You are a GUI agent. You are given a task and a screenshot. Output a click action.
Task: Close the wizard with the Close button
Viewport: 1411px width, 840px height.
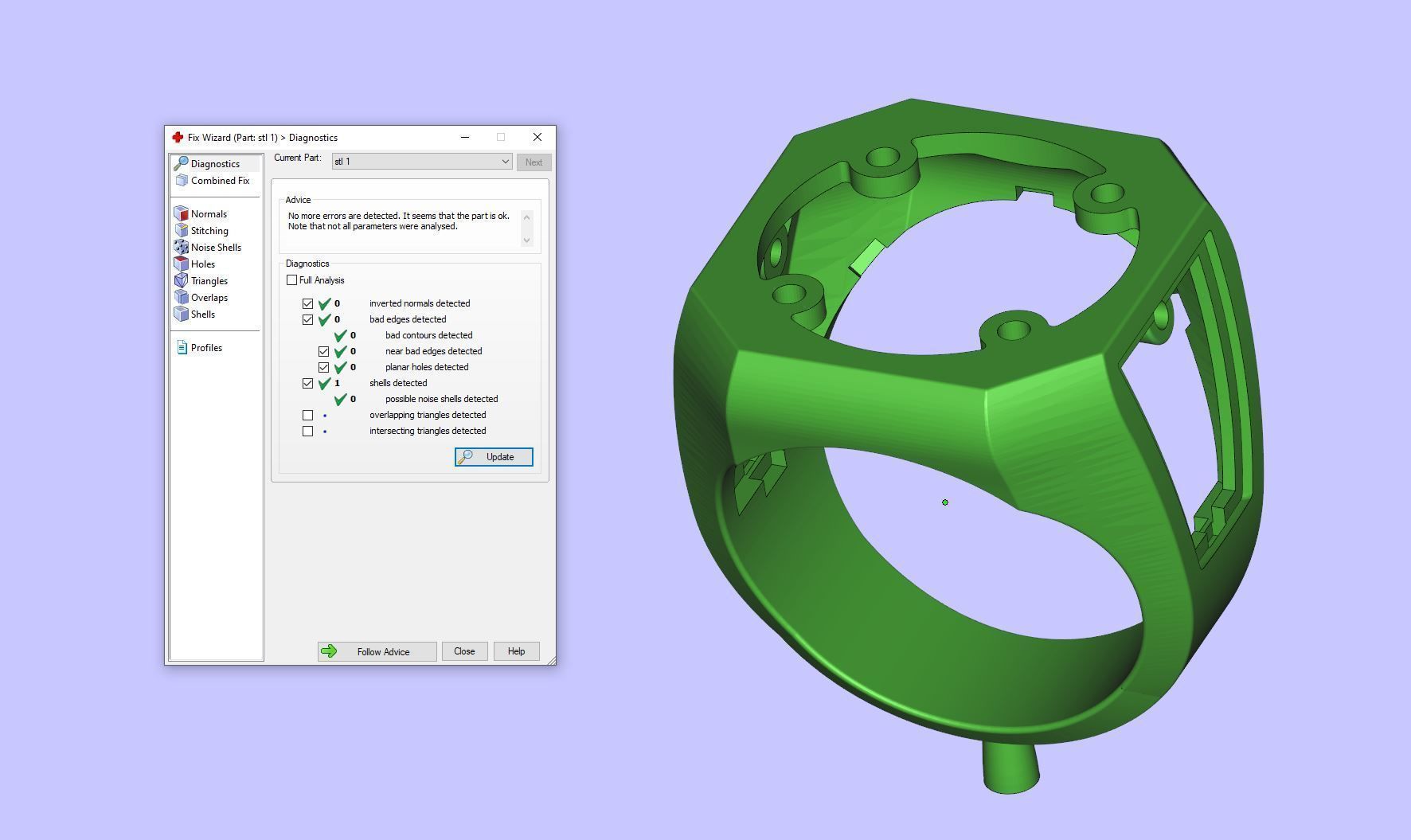coord(464,651)
